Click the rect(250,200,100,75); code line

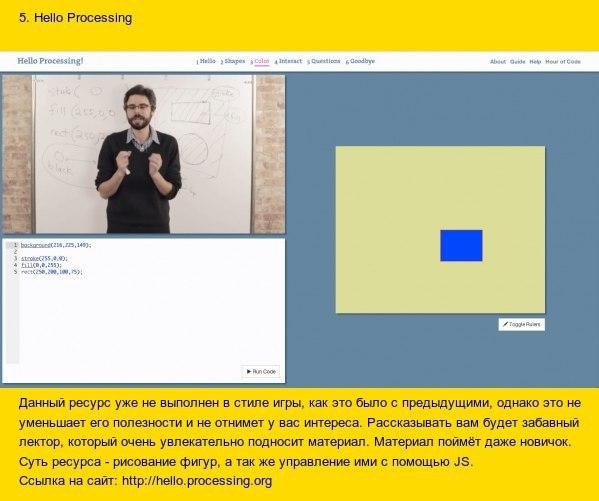(x=52, y=272)
